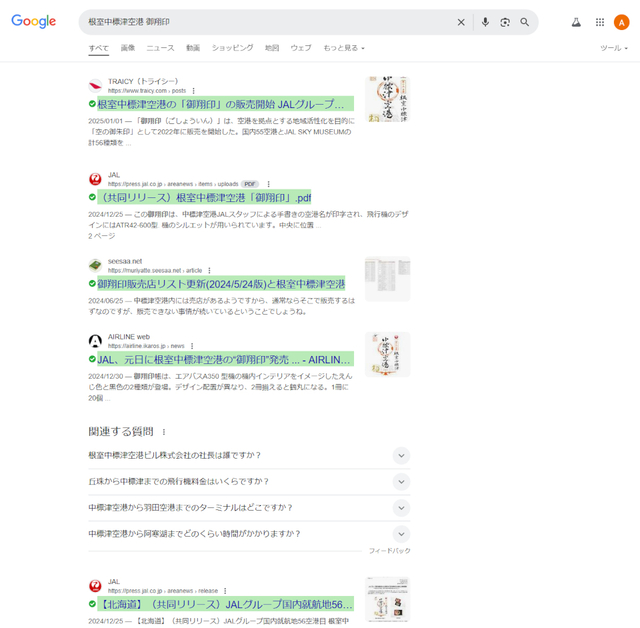The width and height of the screenshot is (640, 628).
Task: Open Google apps grid icon
Action: (600, 22)
